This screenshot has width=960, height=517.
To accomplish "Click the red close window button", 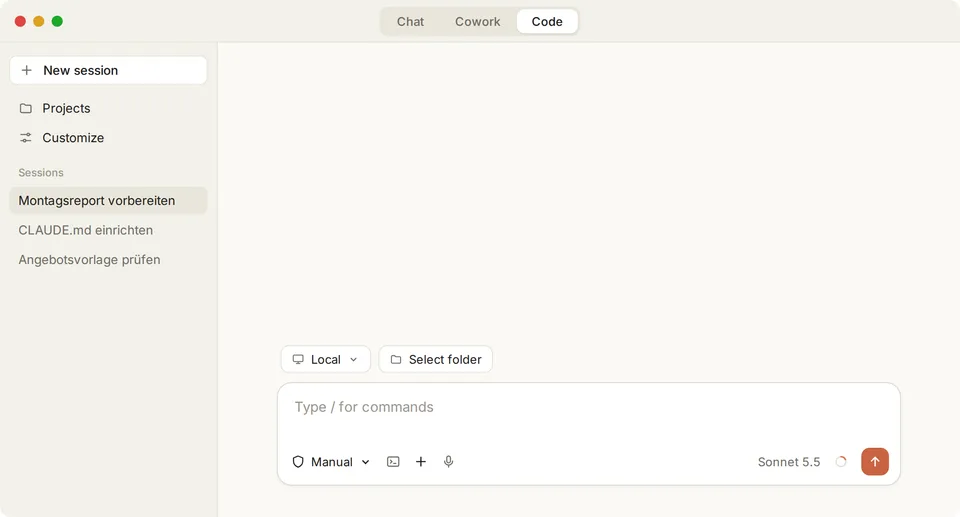I will (x=20, y=21).
